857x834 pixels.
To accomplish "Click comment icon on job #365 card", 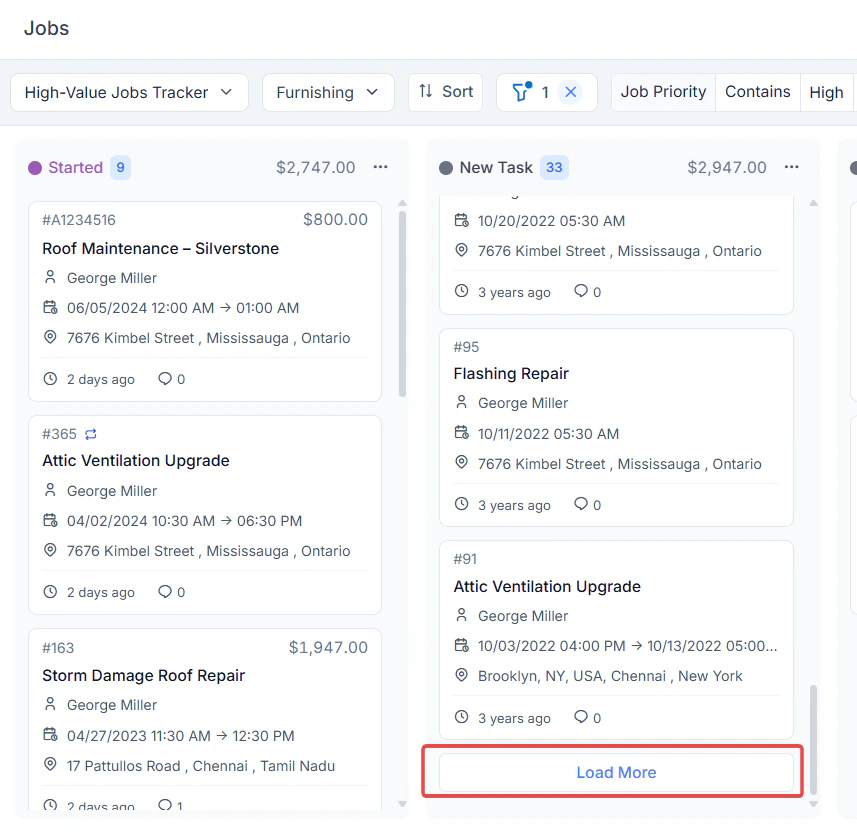I will [165, 591].
